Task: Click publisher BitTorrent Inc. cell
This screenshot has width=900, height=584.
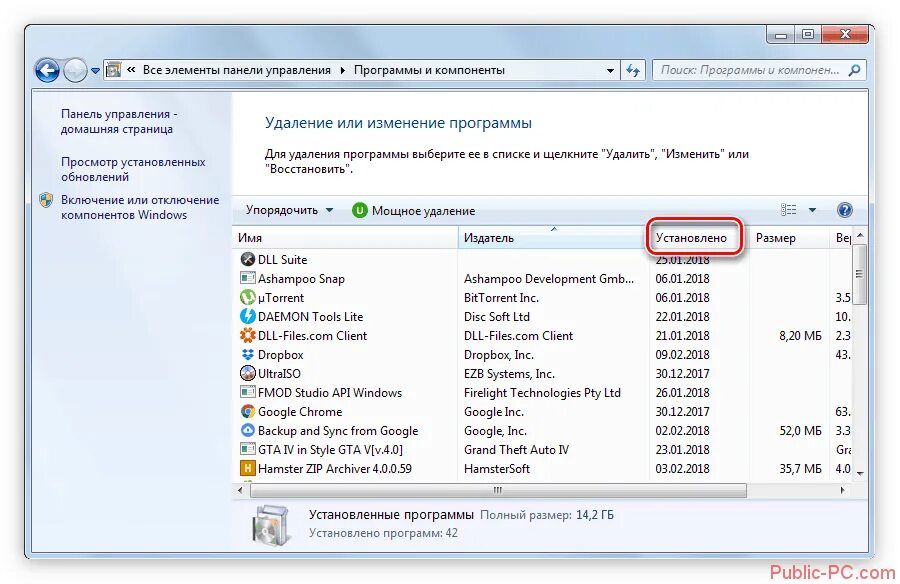Action: click(501, 297)
